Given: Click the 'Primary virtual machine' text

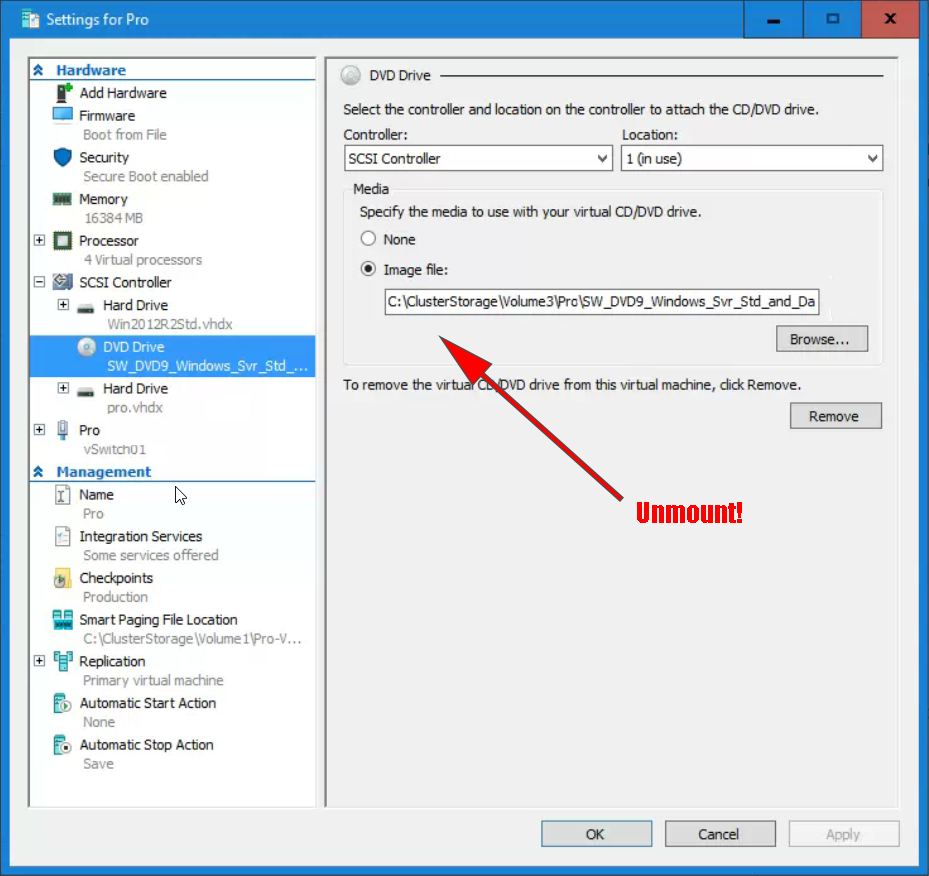Looking at the screenshot, I should point(153,680).
